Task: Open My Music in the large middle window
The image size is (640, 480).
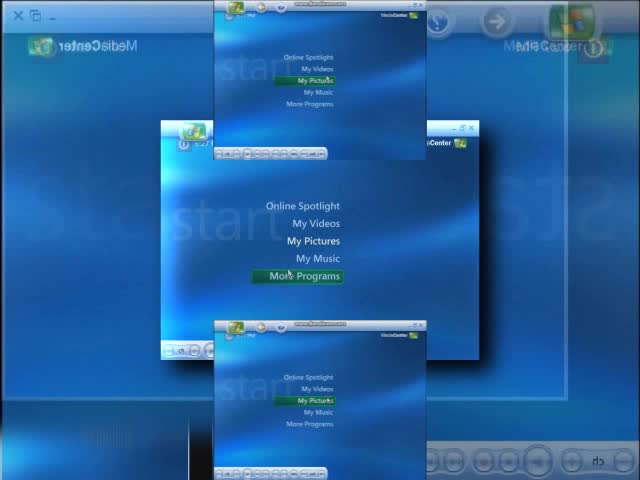Action: [318, 259]
